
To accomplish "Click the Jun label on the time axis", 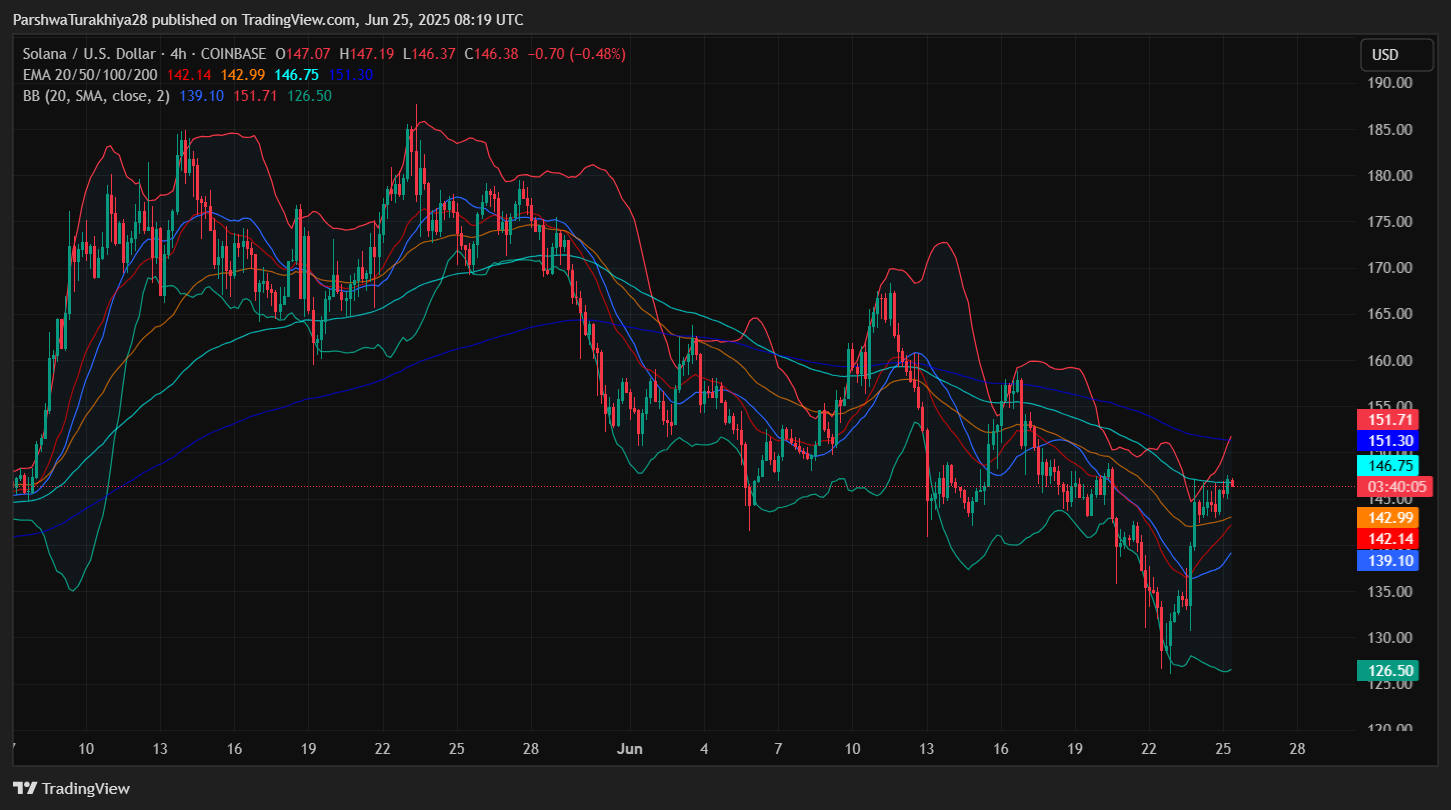I will click(630, 749).
